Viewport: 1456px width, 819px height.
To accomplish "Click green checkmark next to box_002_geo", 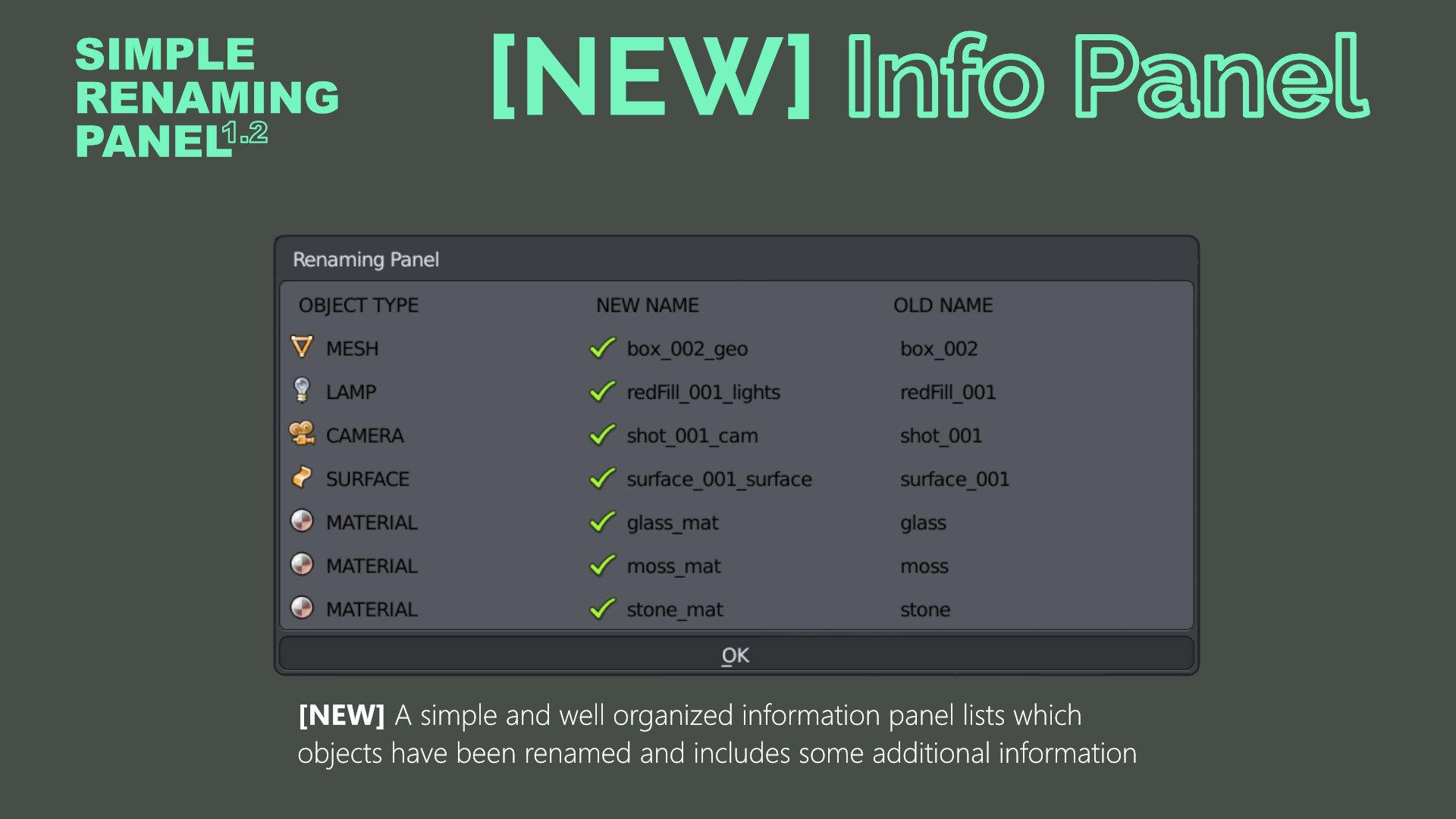I will pyautogui.click(x=602, y=348).
